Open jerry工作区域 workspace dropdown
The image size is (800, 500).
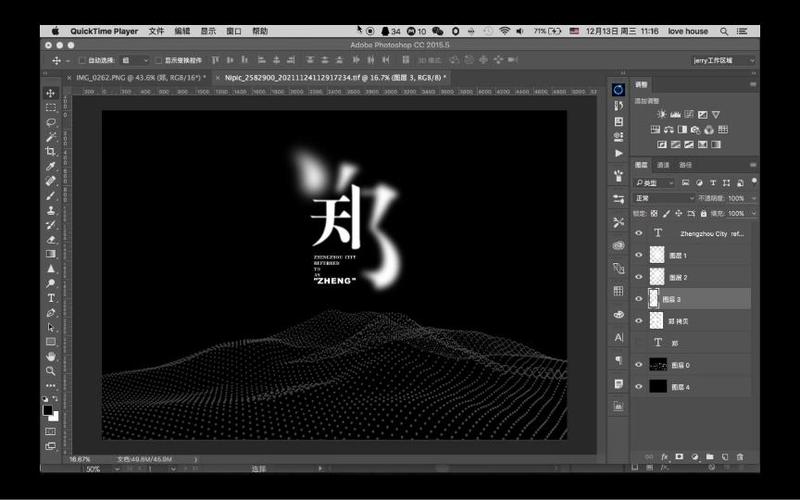723,60
